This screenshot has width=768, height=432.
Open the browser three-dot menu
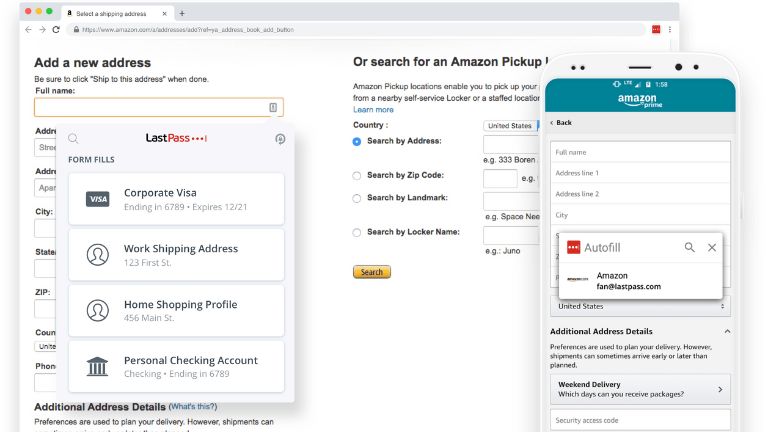click(x=670, y=29)
